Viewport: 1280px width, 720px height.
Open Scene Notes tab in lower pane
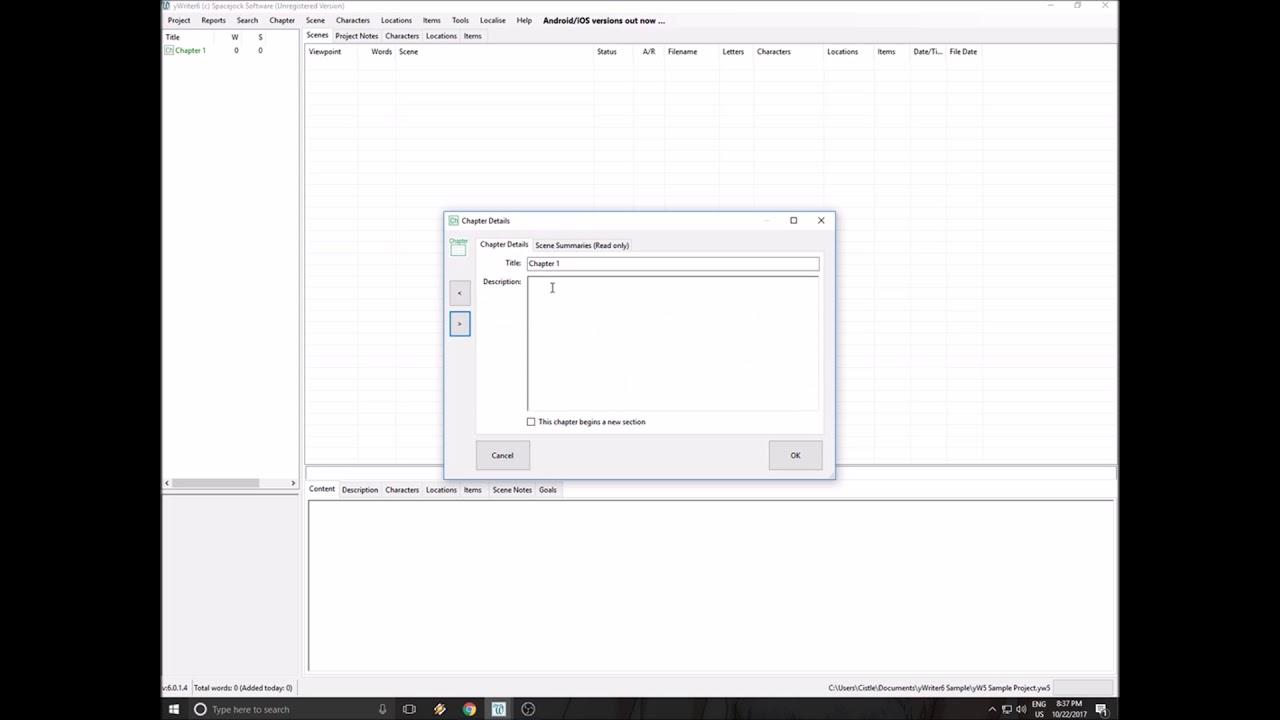click(512, 490)
